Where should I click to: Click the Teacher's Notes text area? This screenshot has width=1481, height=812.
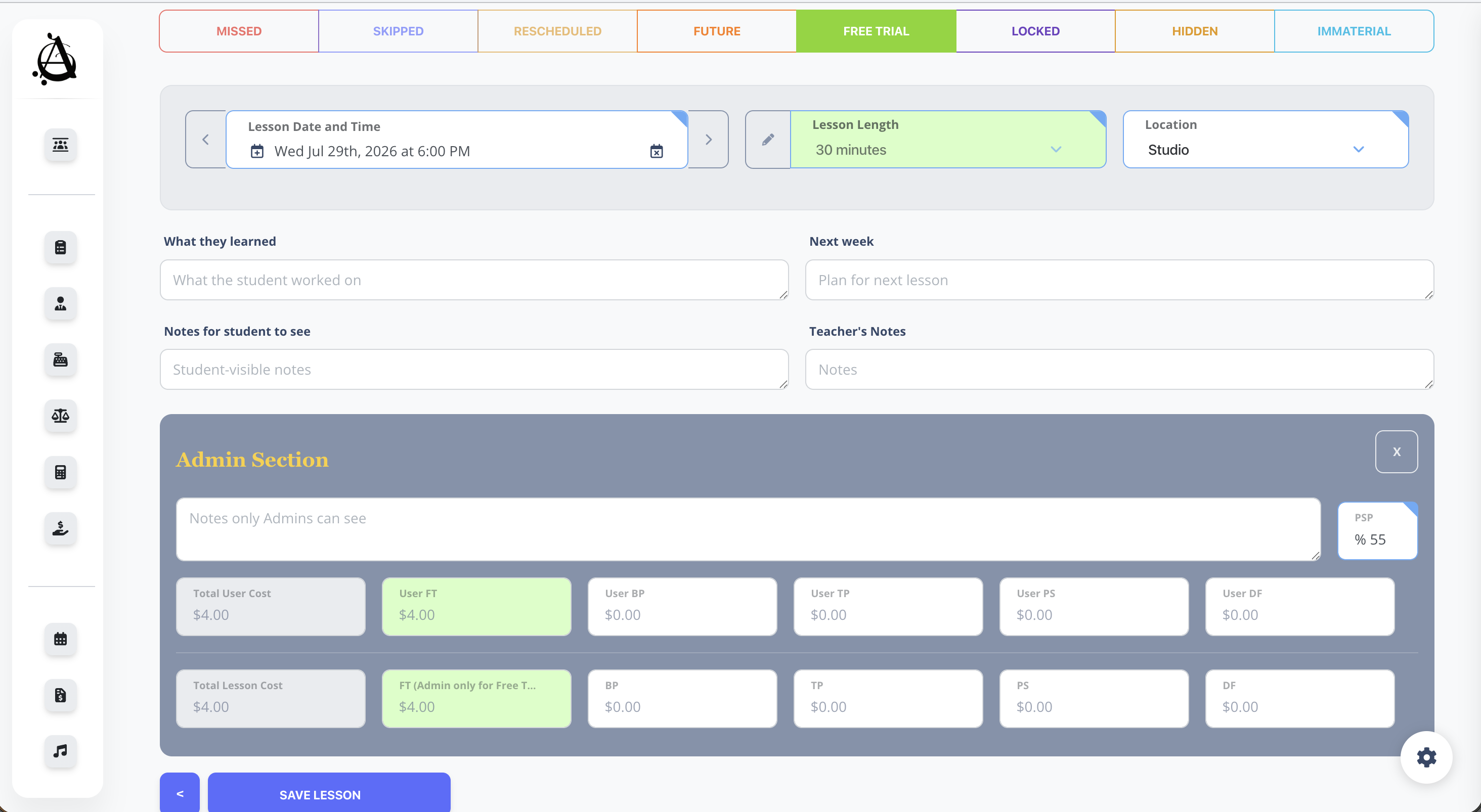(1119, 370)
